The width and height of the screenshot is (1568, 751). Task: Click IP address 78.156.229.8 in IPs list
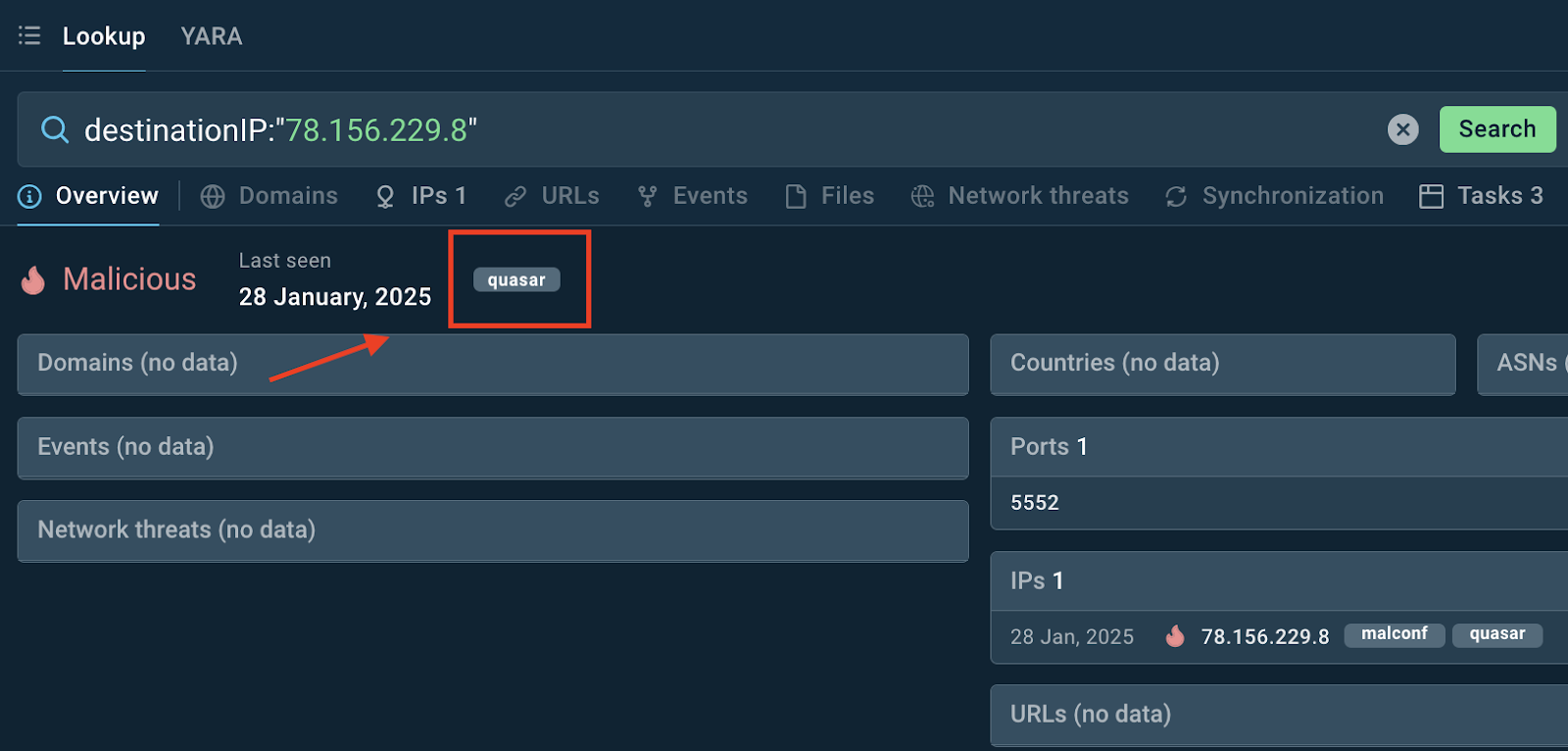click(x=1265, y=637)
